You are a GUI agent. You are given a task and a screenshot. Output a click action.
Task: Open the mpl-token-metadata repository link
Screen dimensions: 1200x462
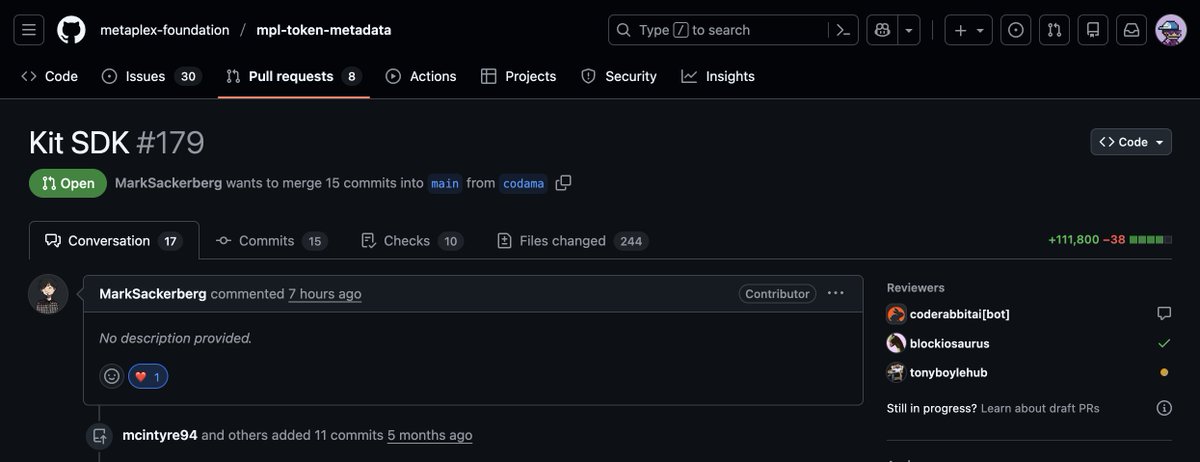click(322, 30)
